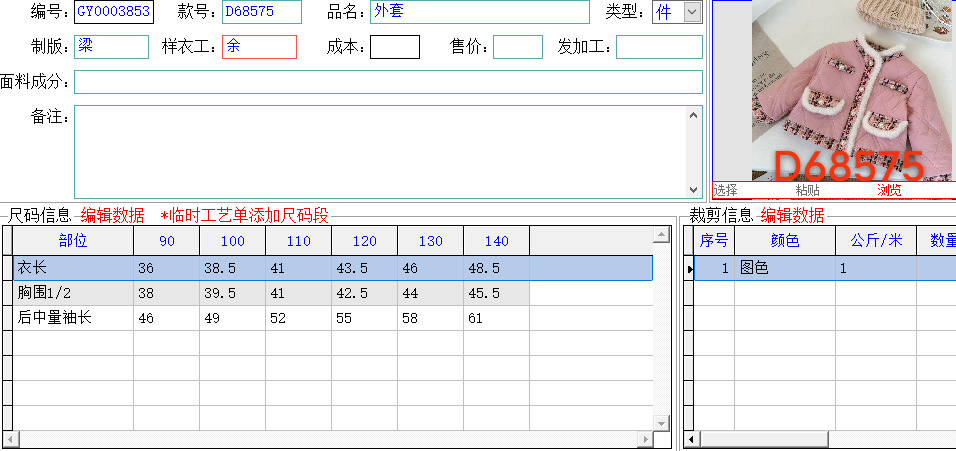
Task: Click 选择 under the product image
Action: click(x=726, y=191)
